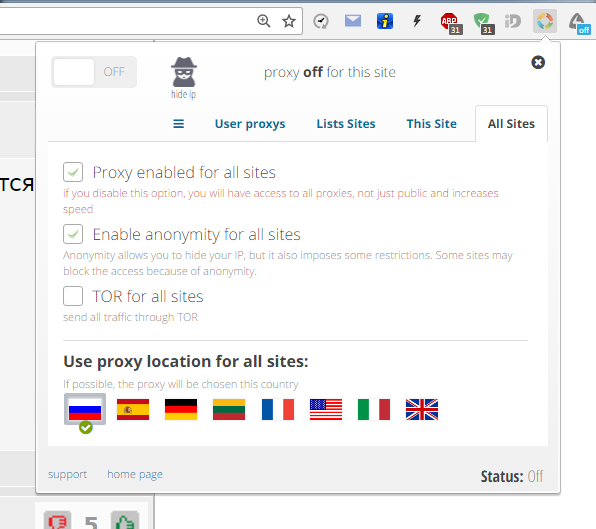Viewport: 596px width, 529px height.
Task: Open the green shield extension icon
Action: (x=483, y=23)
